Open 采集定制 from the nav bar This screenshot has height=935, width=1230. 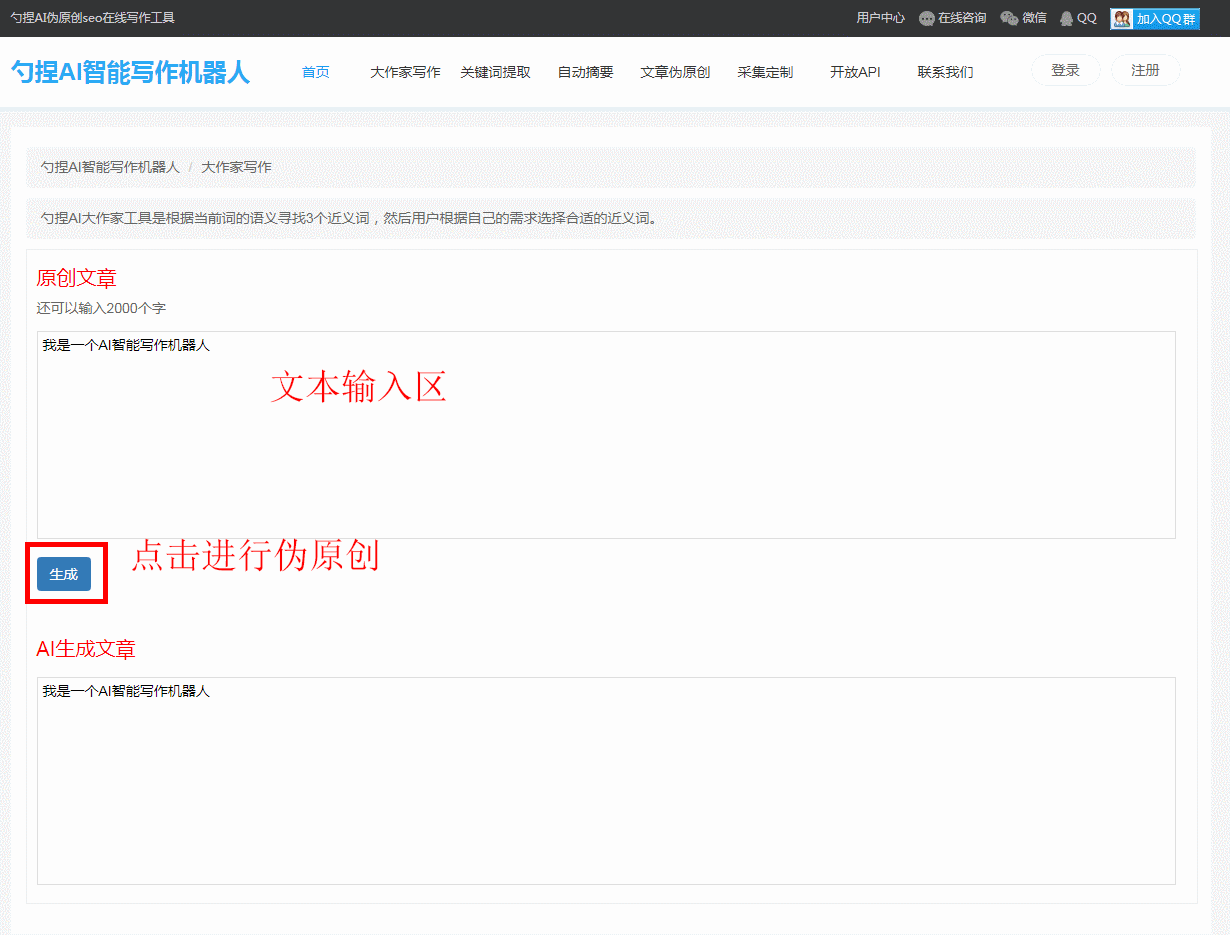tap(765, 72)
